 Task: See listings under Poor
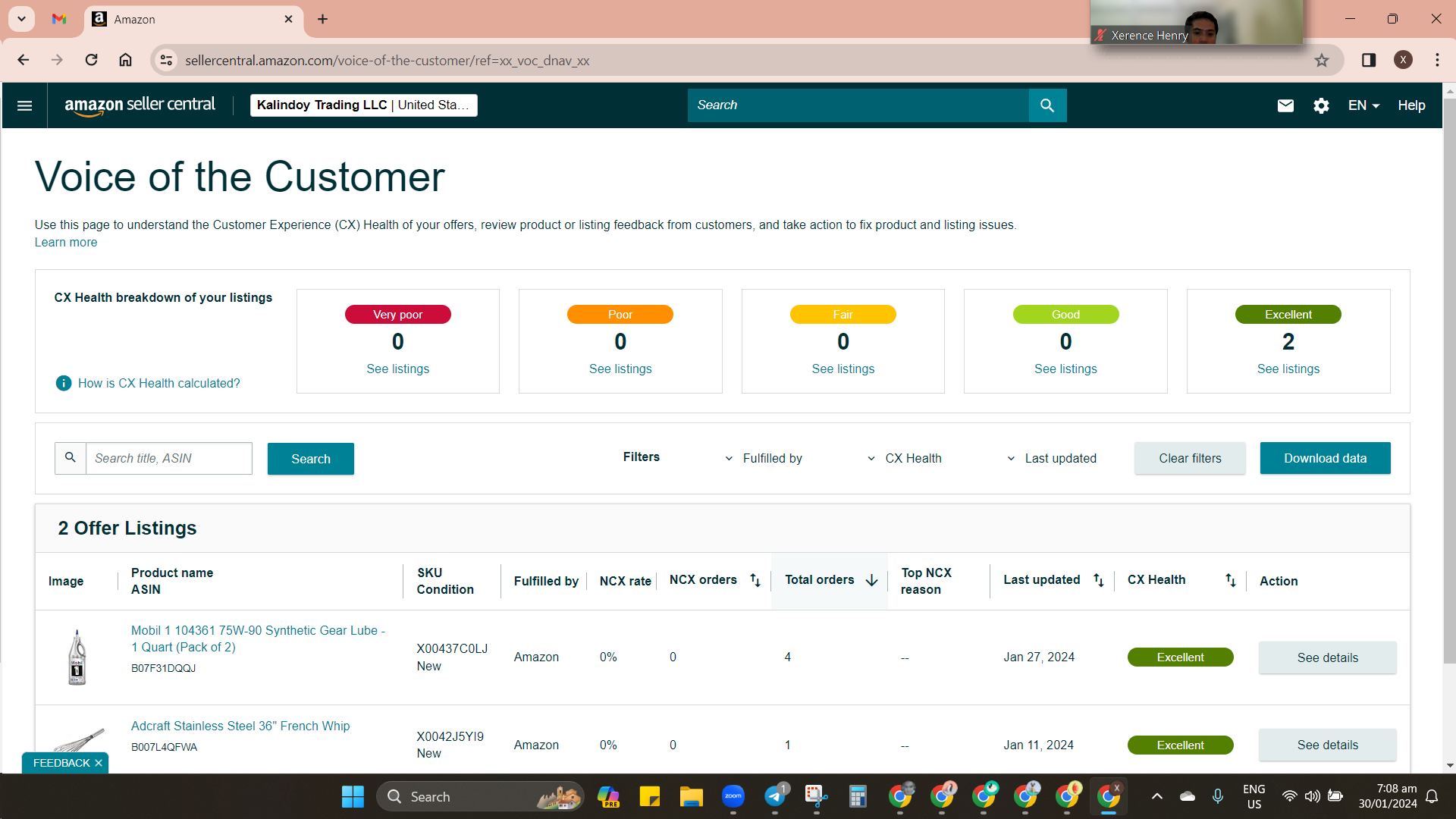tap(620, 369)
